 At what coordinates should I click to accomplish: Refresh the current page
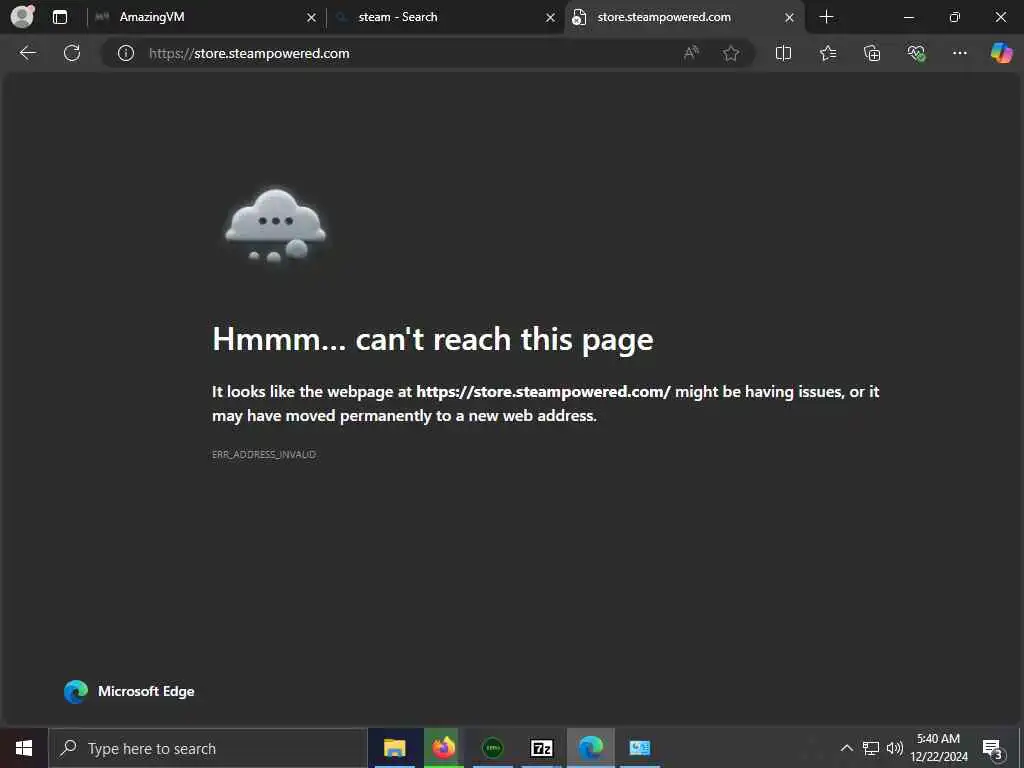coord(72,53)
